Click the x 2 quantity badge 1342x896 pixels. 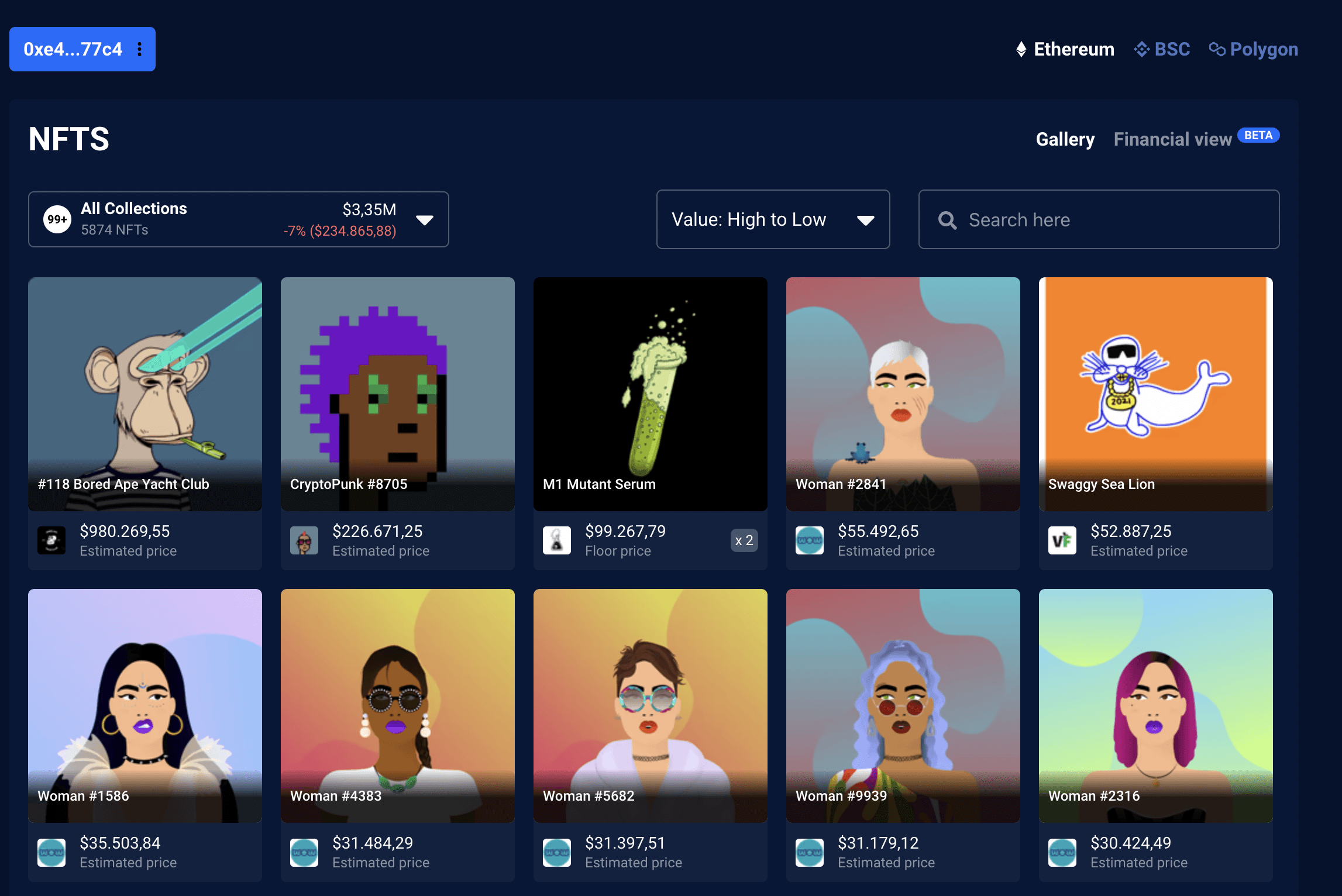click(x=744, y=540)
